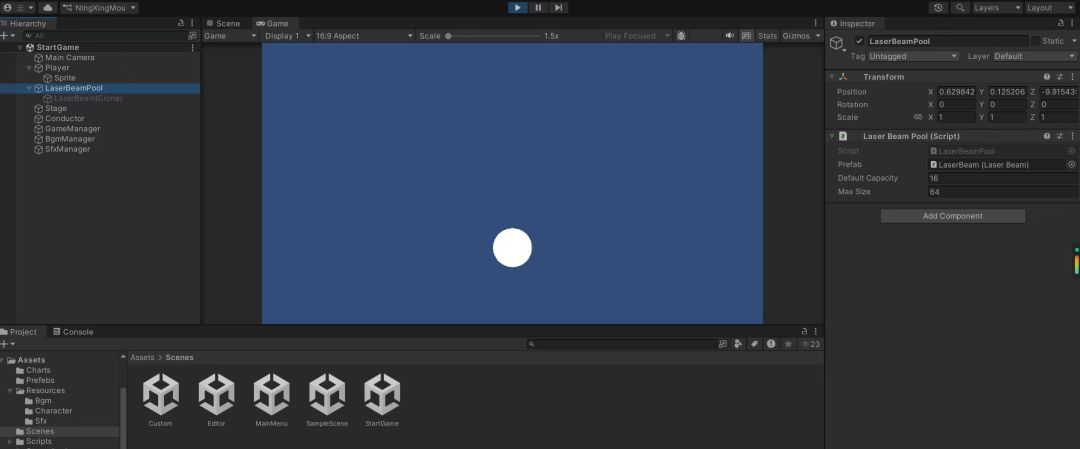Open the StartGame scene asset thumbnail

coord(382,395)
